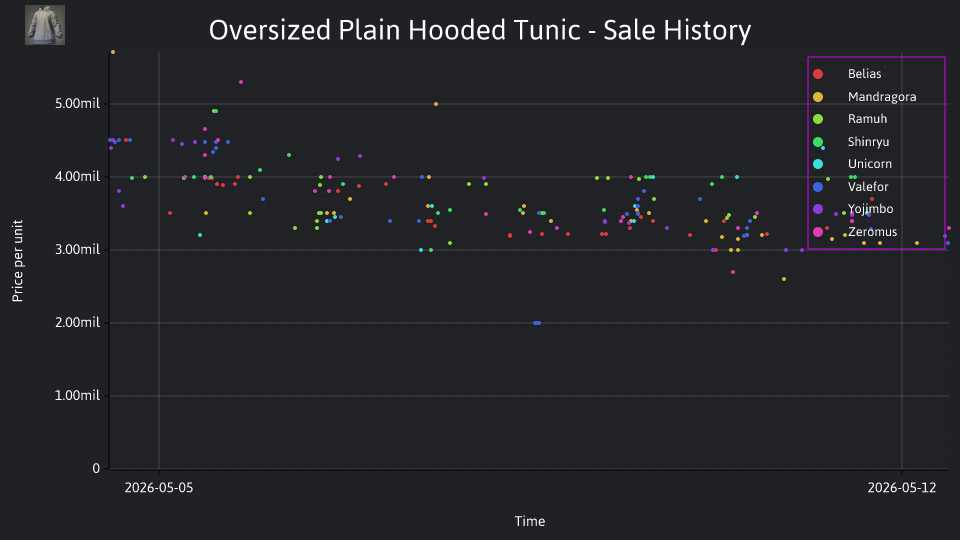Hide the Ramuh series via legend

(850, 119)
